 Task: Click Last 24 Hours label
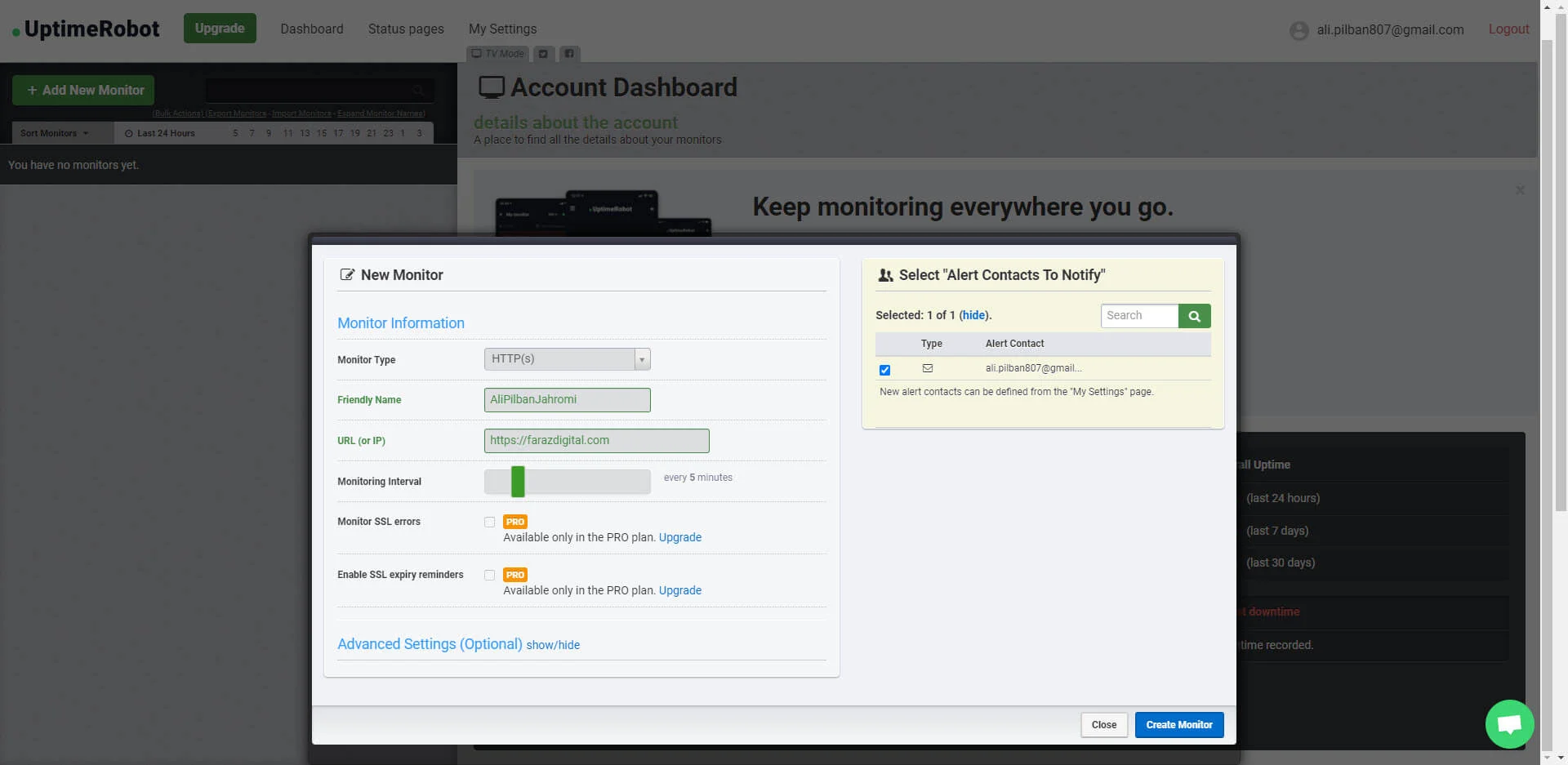point(160,133)
